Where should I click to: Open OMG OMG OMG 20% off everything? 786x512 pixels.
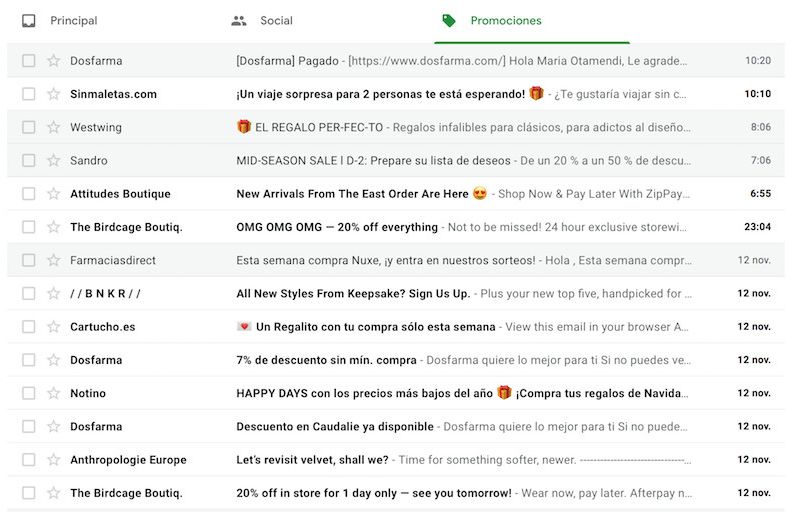pyautogui.click(x=337, y=227)
